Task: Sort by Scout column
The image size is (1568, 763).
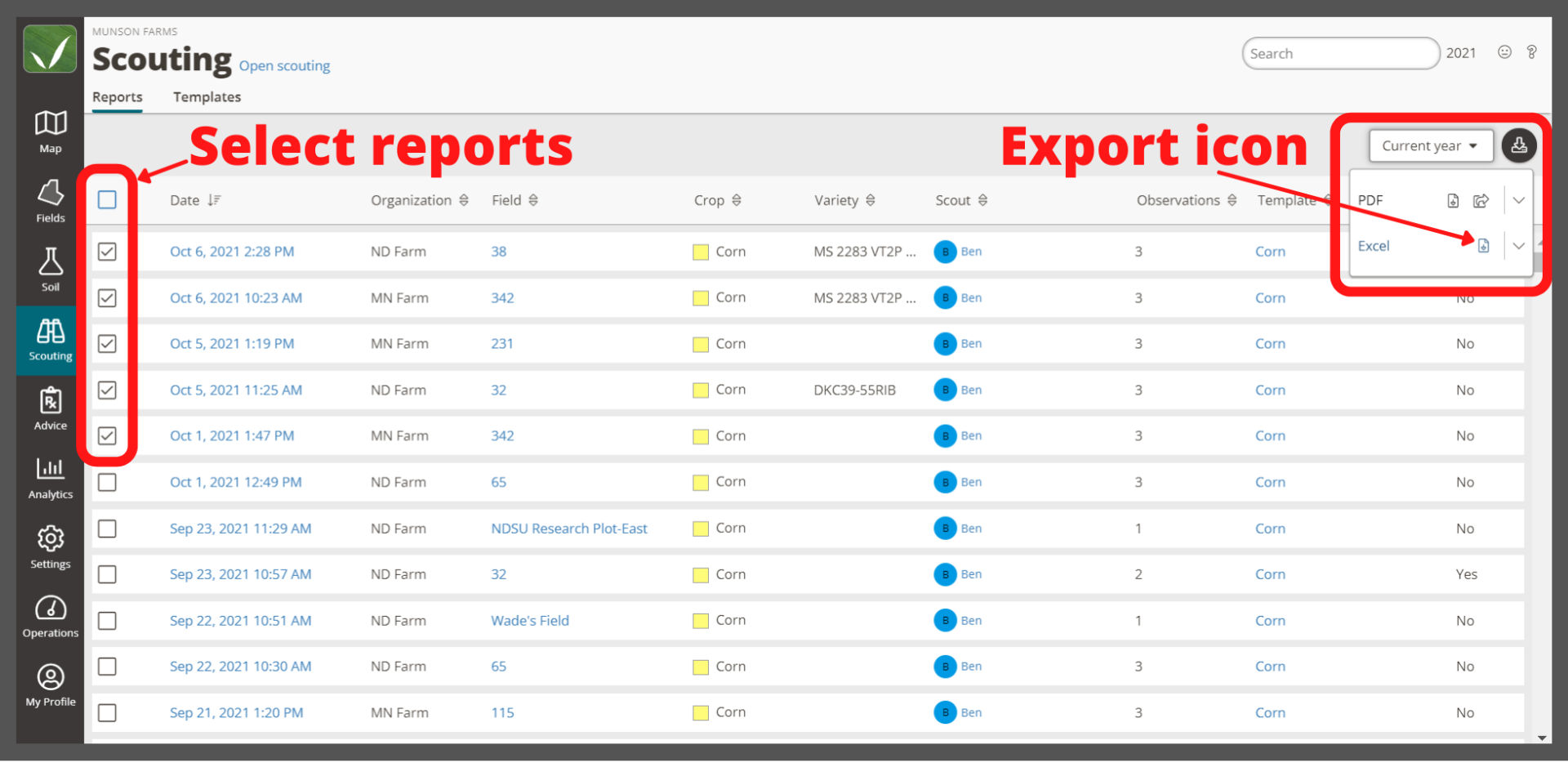Action: click(x=982, y=200)
